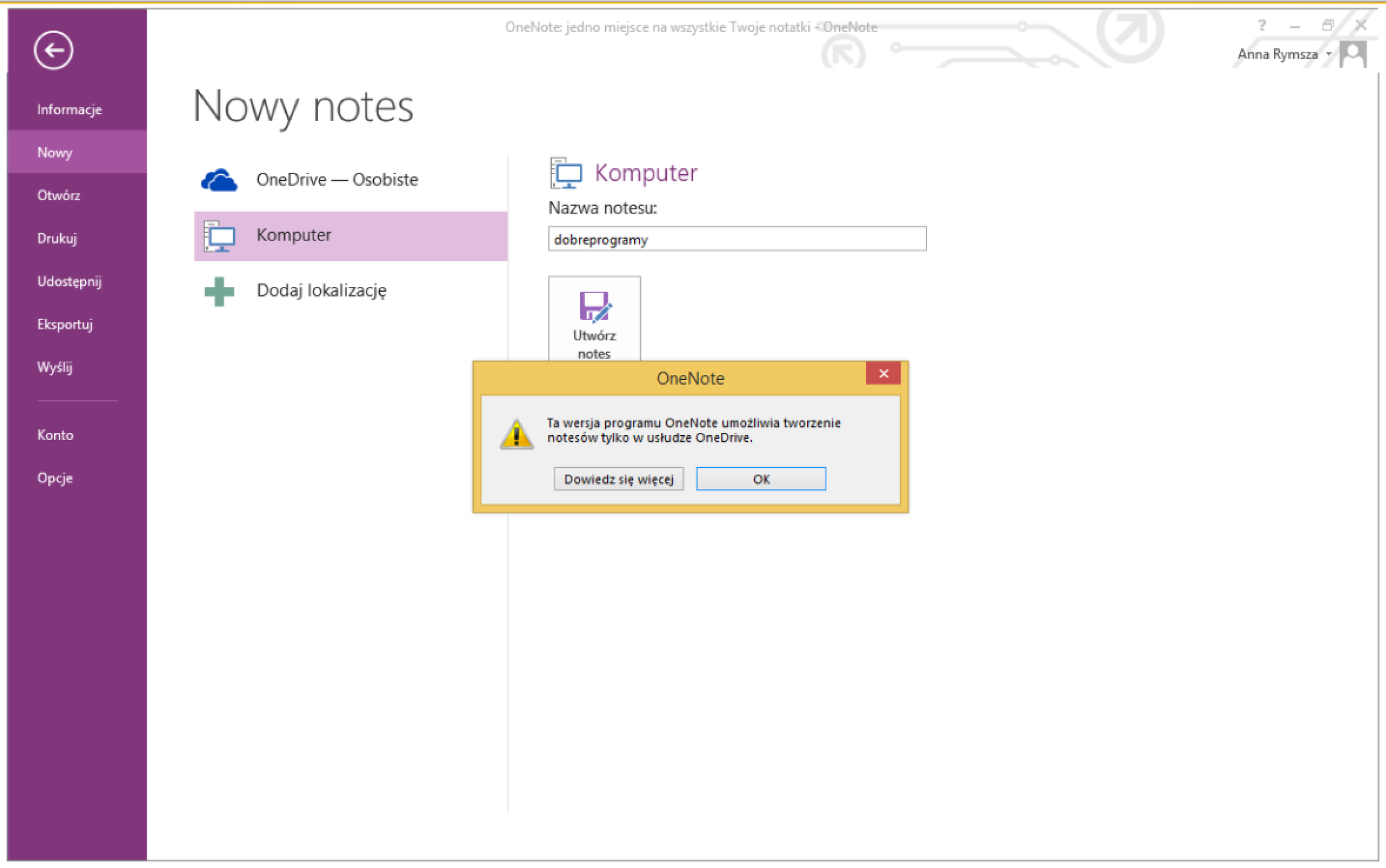Click the green plus Add location icon

point(219,292)
